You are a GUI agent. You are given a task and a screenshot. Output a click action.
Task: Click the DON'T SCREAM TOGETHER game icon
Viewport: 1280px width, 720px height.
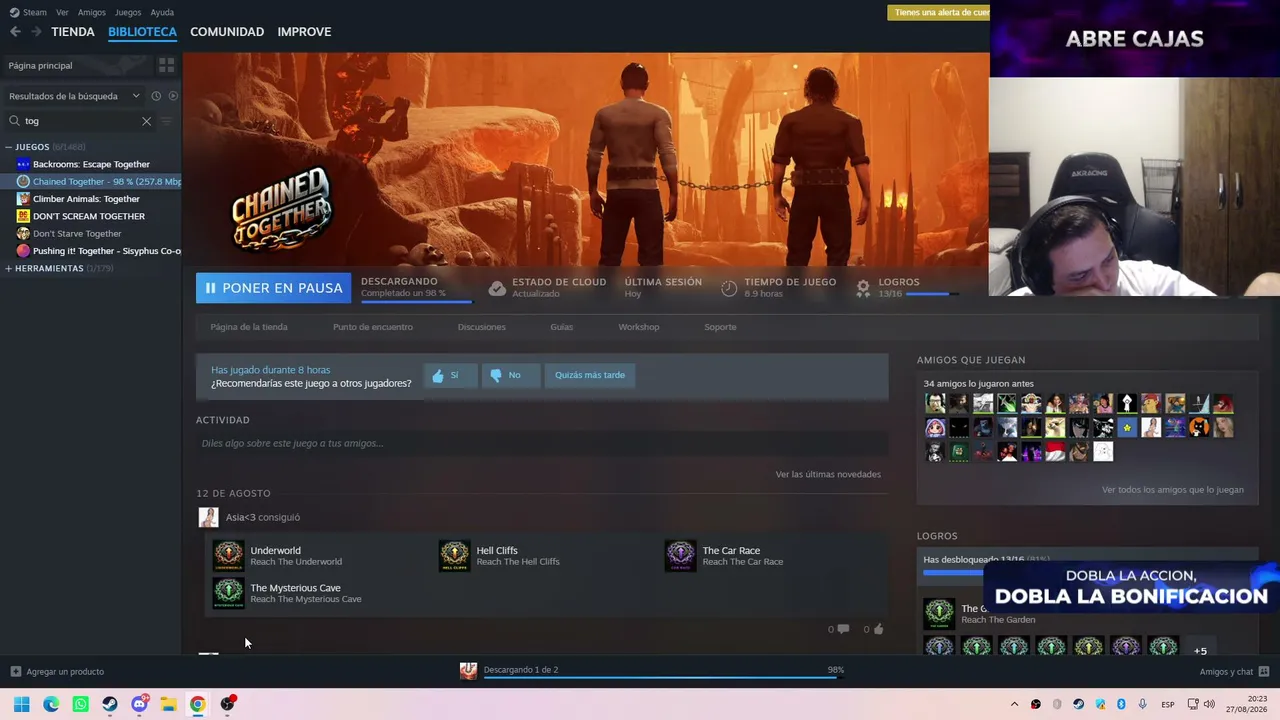point(23,216)
